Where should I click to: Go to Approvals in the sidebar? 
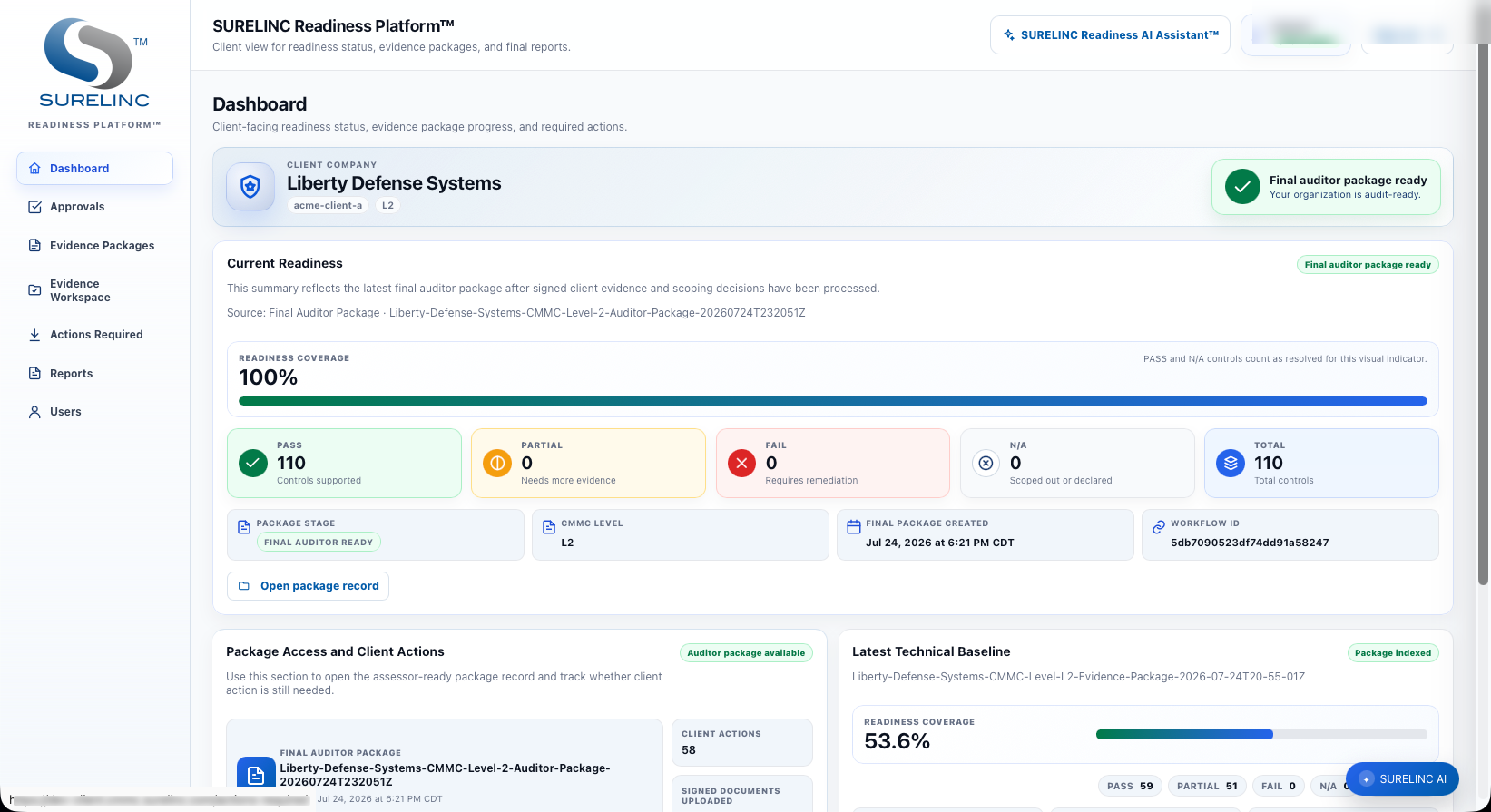[x=94, y=207]
